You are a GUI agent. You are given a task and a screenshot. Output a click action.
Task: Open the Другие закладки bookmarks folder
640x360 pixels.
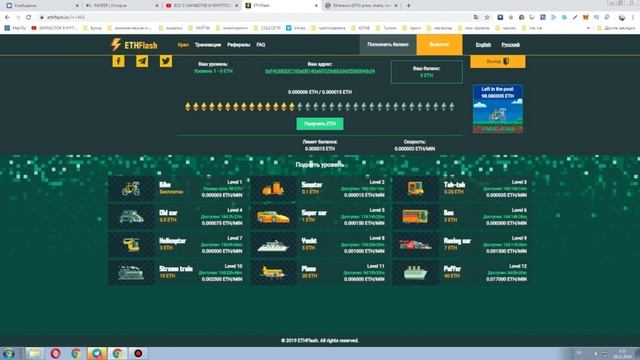pyautogui.click(x=616, y=28)
